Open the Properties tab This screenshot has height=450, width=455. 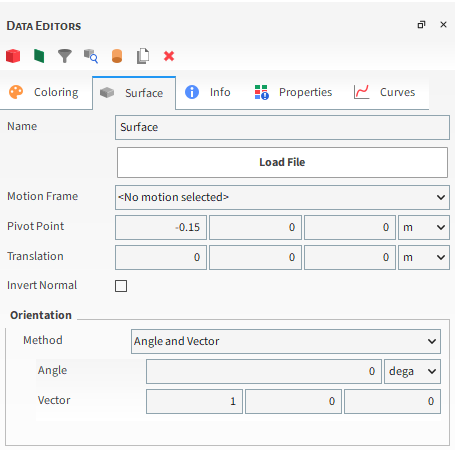(293, 92)
